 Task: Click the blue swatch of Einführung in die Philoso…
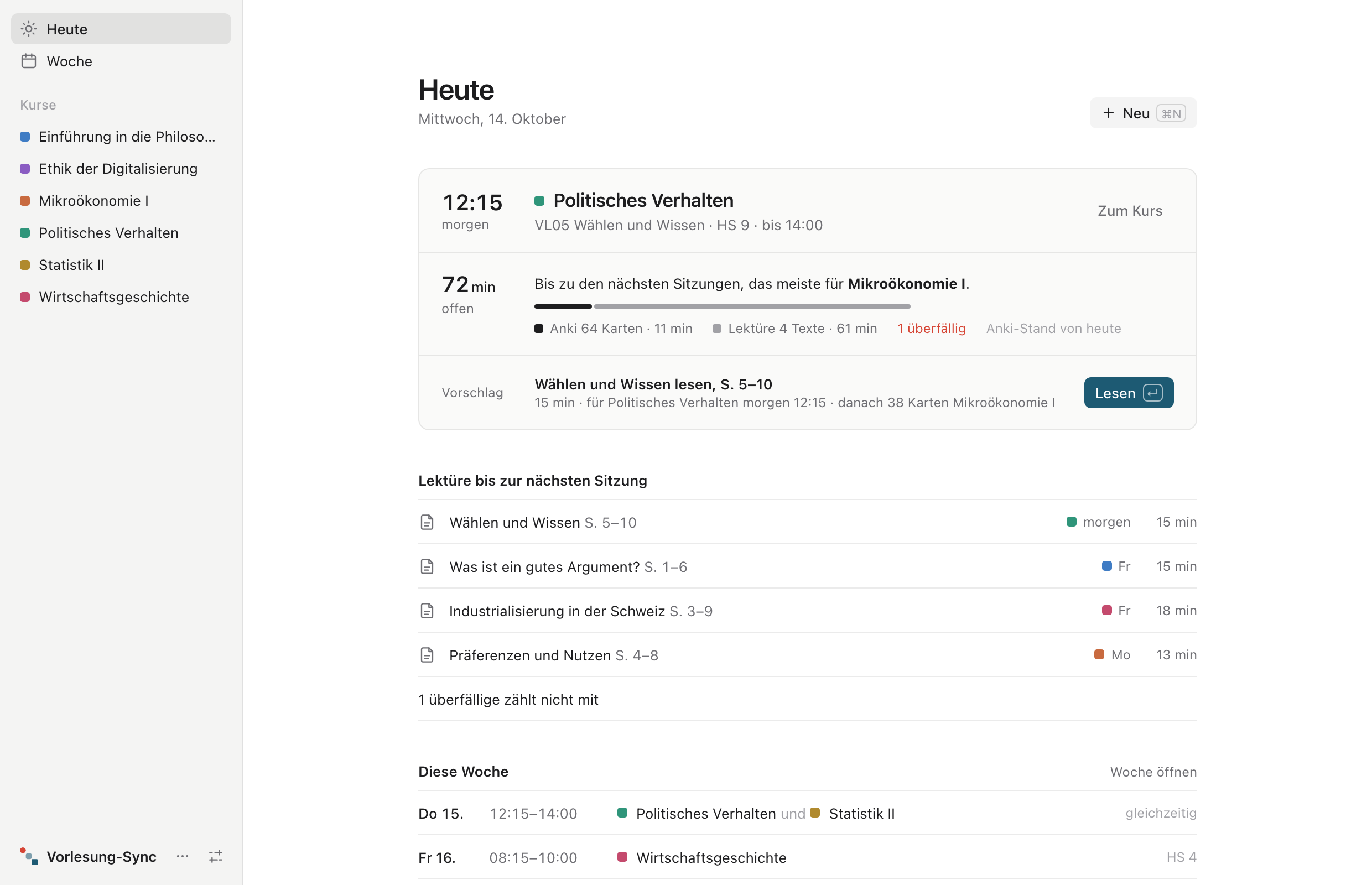tap(25, 136)
